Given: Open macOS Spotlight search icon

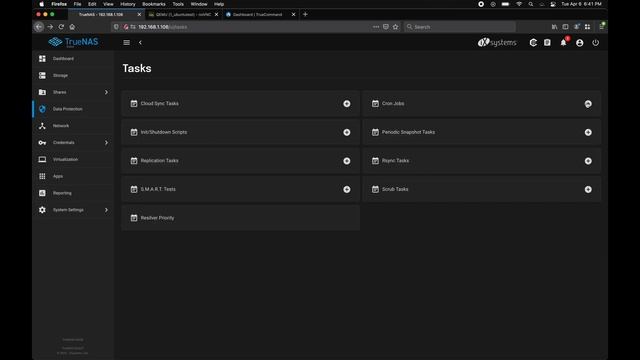Looking at the screenshot, I should pos(531,4).
